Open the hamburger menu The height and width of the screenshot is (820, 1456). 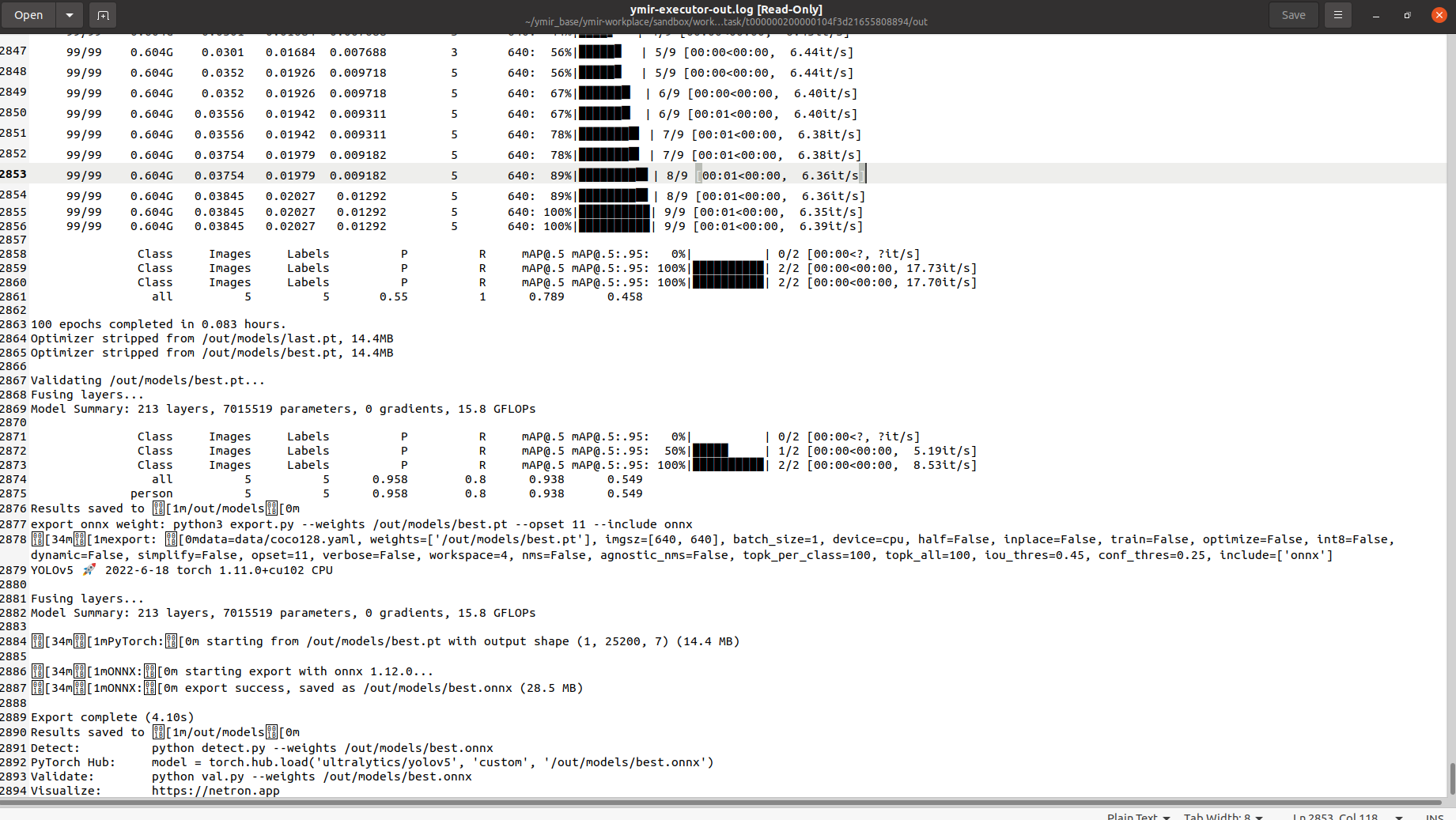tap(1337, 14)
